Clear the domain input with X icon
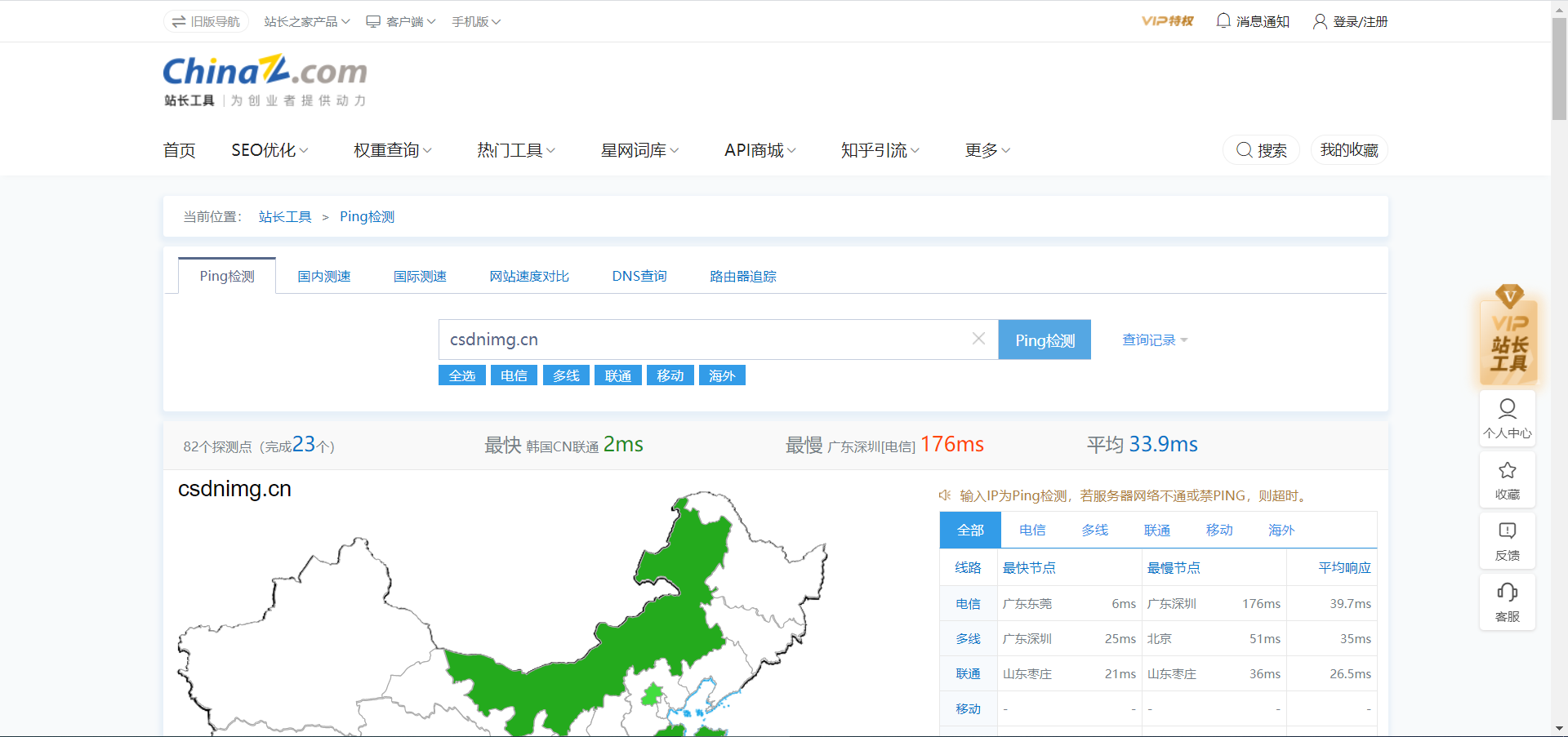The image size is (1568, 737). (x=978, y=339)
